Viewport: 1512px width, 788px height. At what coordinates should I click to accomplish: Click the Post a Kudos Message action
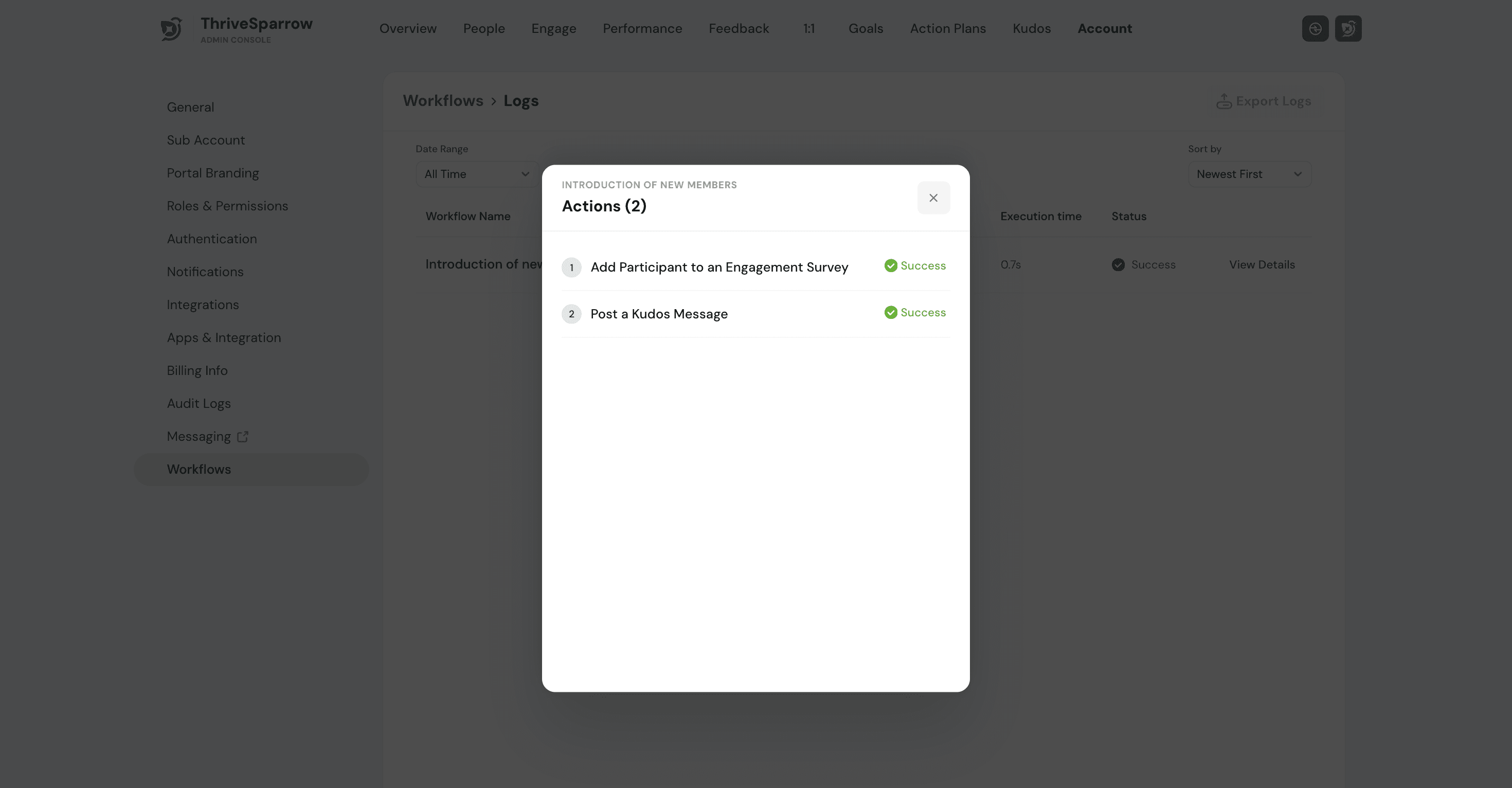(659, 314)
